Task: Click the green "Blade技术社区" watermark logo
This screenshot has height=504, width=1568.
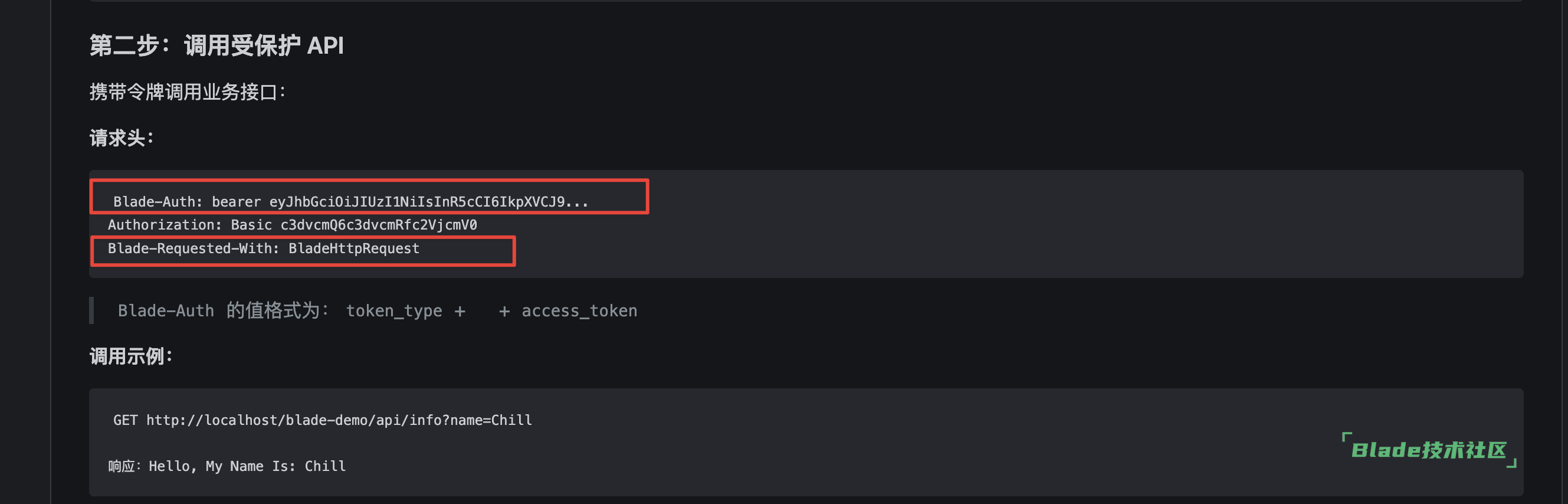Action: pyautogui.click(x=1428, y=450)
